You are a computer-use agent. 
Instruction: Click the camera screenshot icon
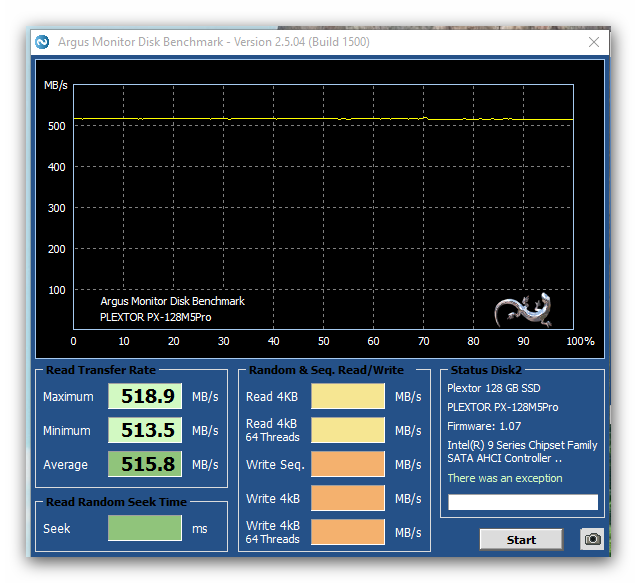[x=592, y=539]
